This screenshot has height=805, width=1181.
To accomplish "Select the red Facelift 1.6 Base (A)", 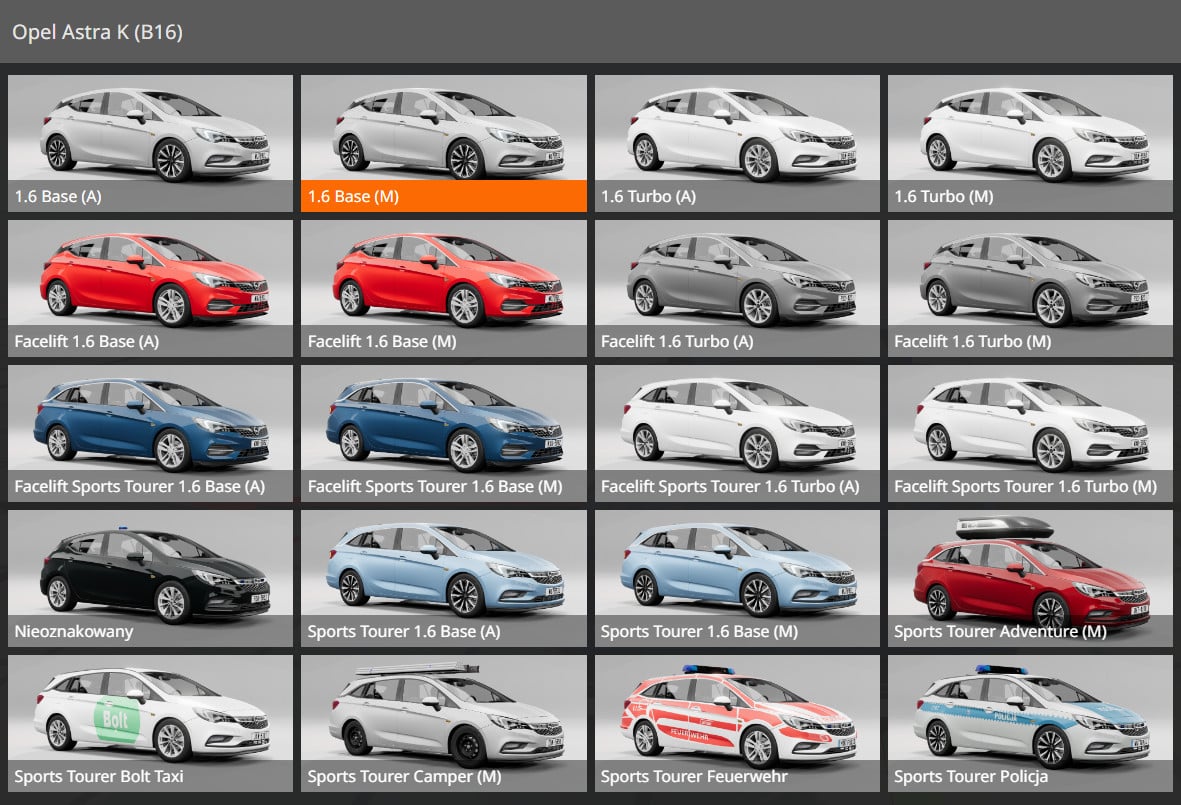I will [150, 288].
